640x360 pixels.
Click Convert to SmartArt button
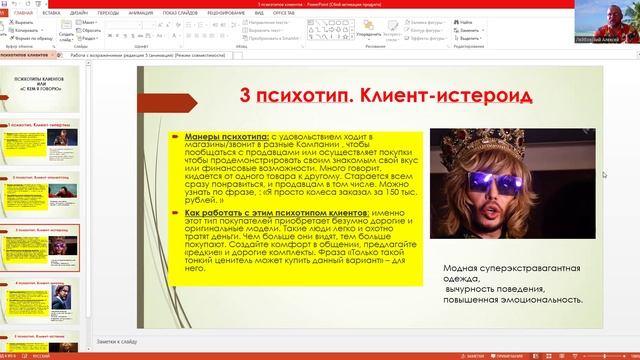(271, 38)
